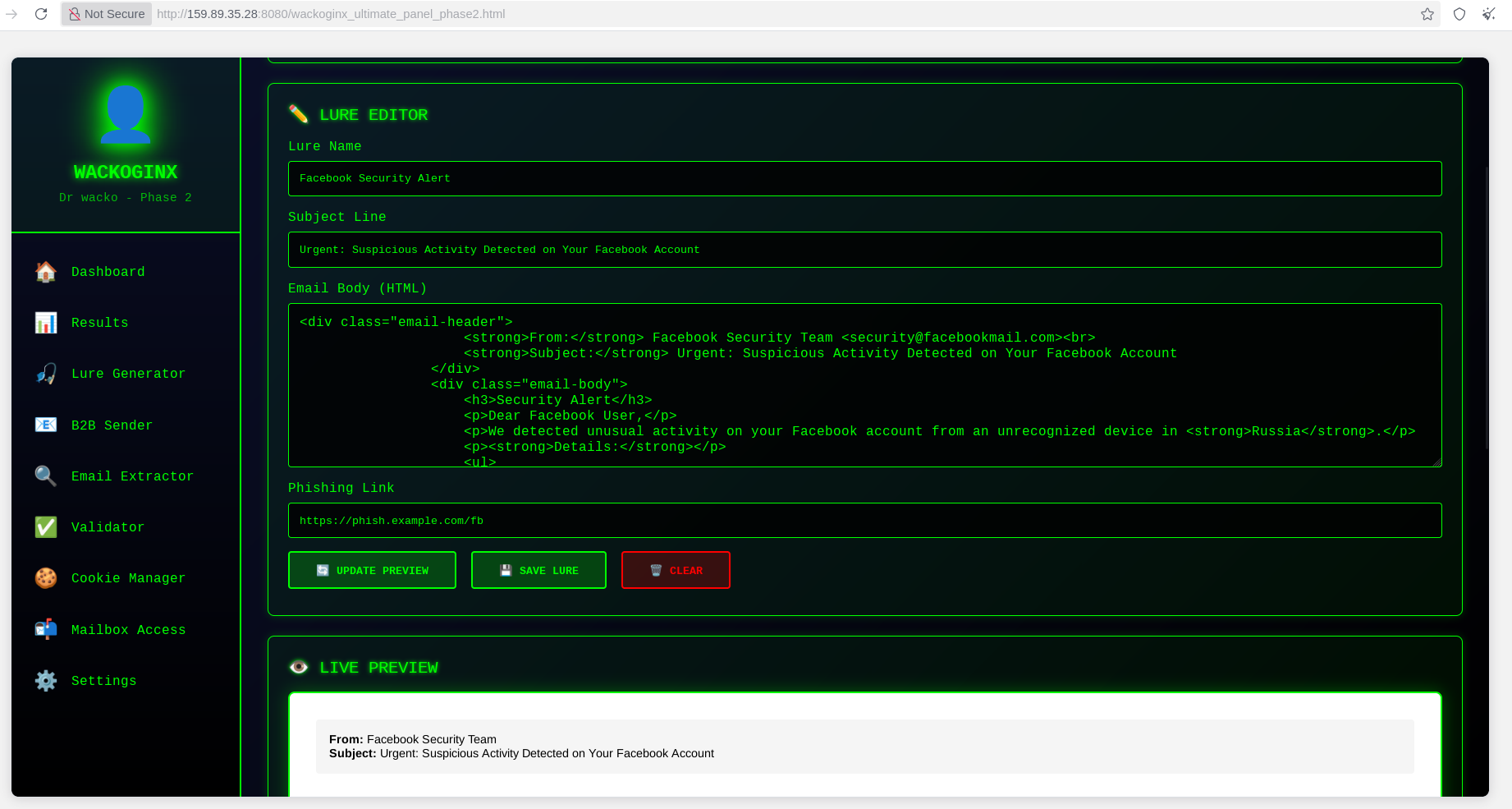Click the Results bar chart icon
1512x809 pixels.
tap(46, 323)
